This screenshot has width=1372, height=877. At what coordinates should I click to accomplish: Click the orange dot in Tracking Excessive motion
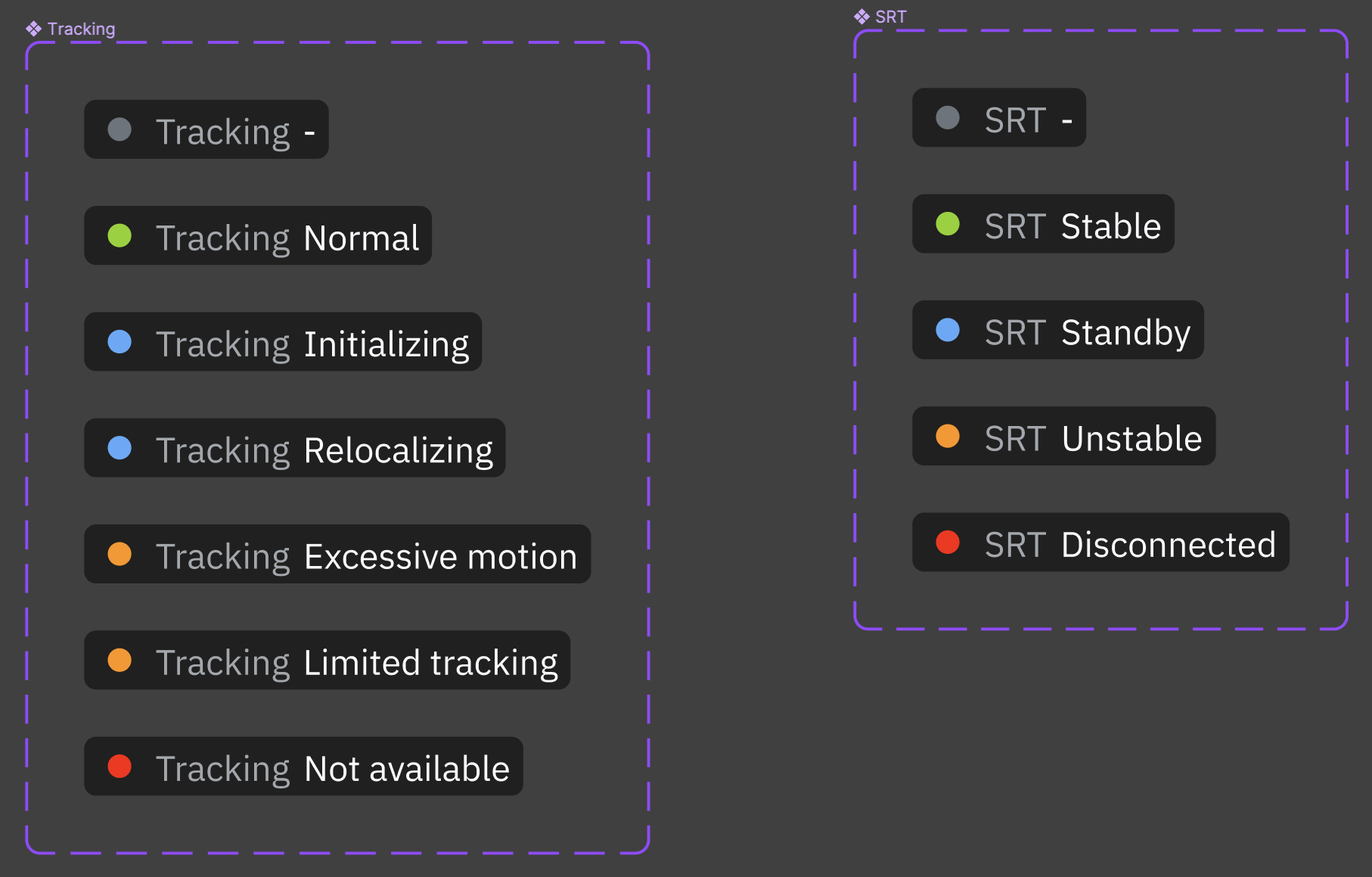click(x=120, y=554)
